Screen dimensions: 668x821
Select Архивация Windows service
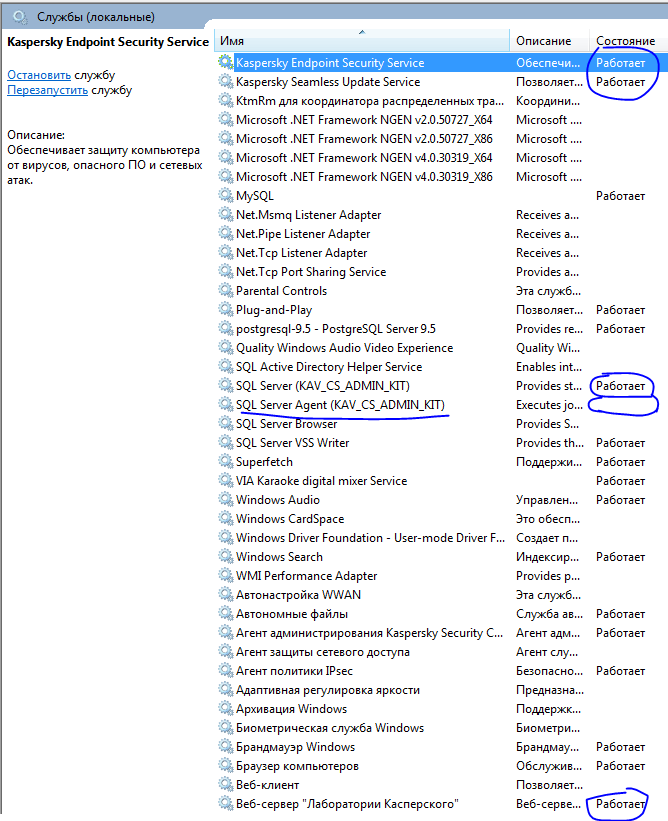point(291,708)
